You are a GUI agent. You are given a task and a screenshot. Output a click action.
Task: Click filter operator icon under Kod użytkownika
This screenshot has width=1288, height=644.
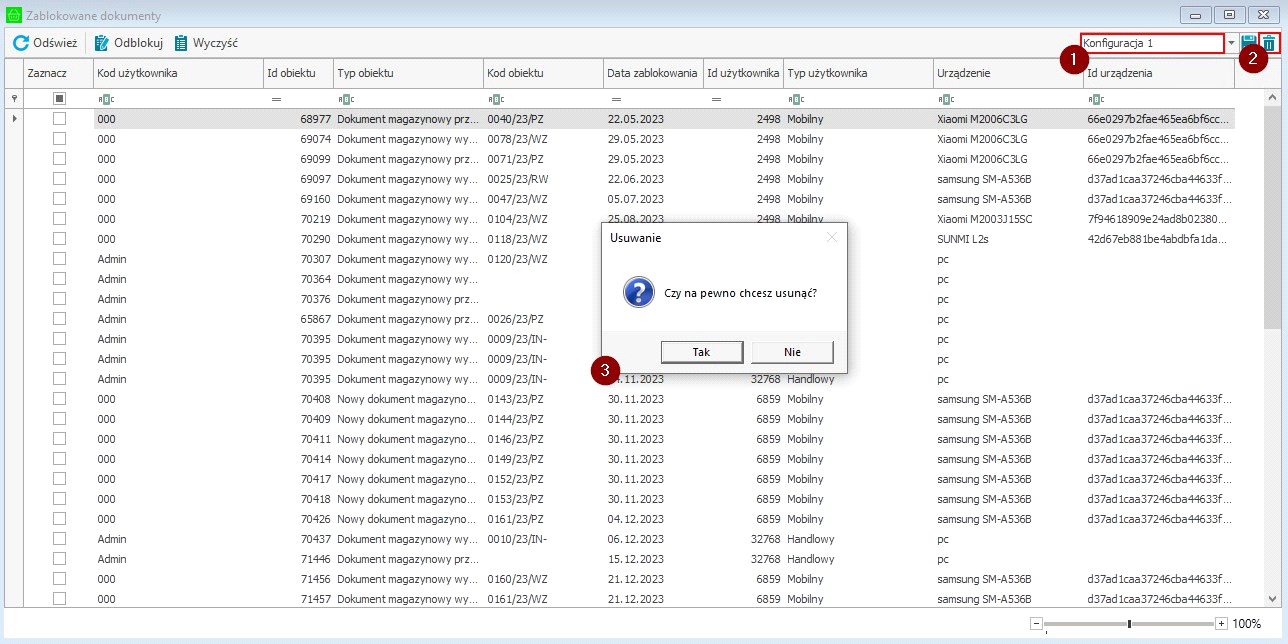click(x=106, y=99)
